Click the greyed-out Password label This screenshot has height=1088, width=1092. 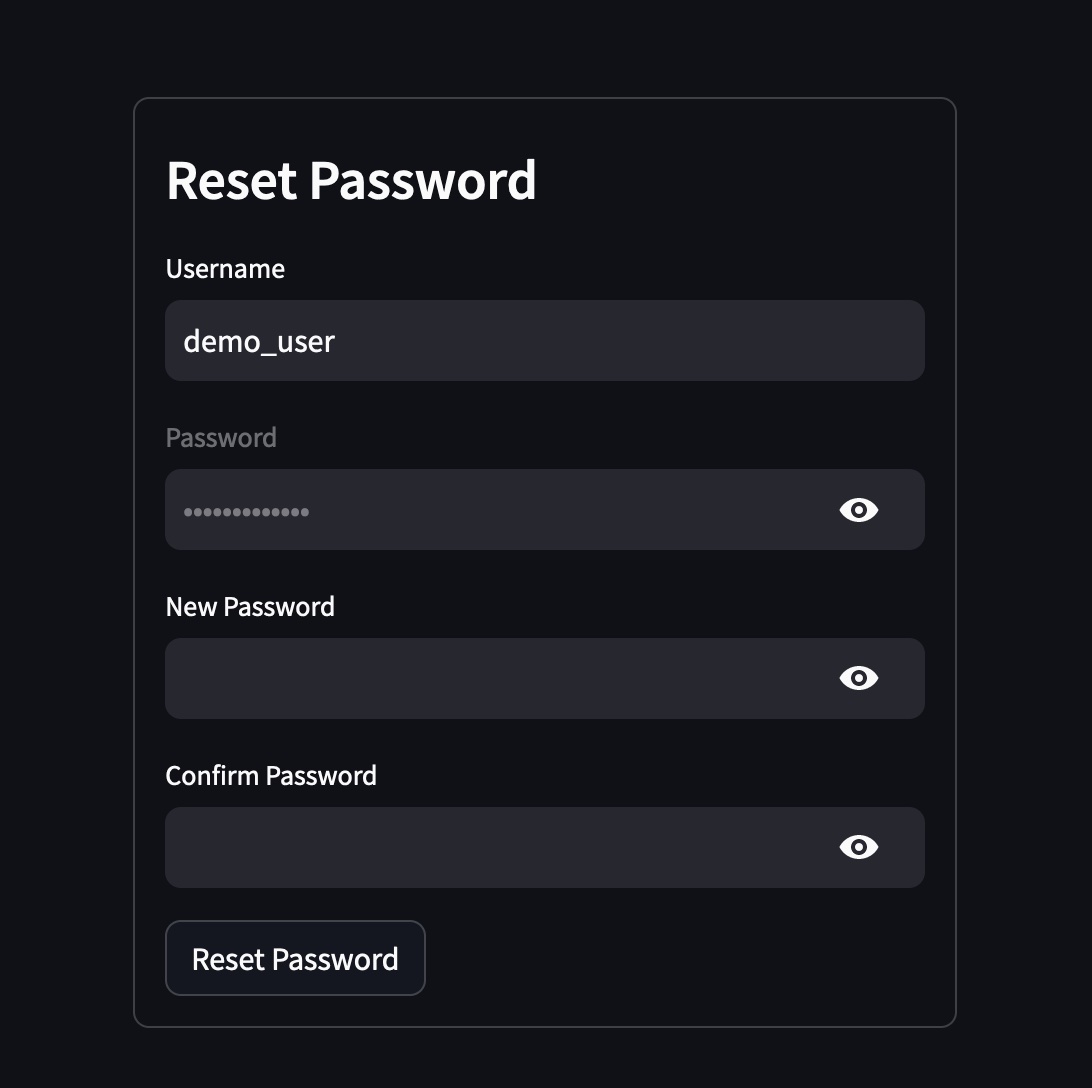point(221,438)
